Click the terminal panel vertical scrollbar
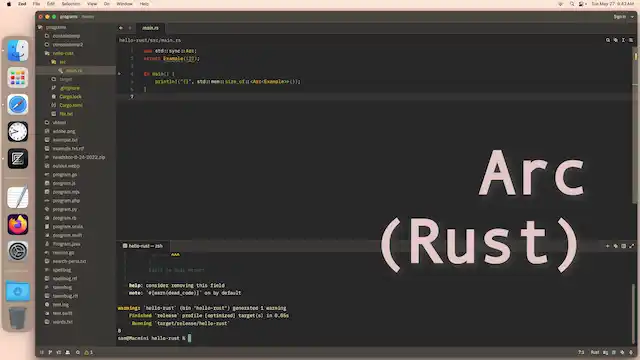This screenshot has width=640, height=360. point(633,313)
